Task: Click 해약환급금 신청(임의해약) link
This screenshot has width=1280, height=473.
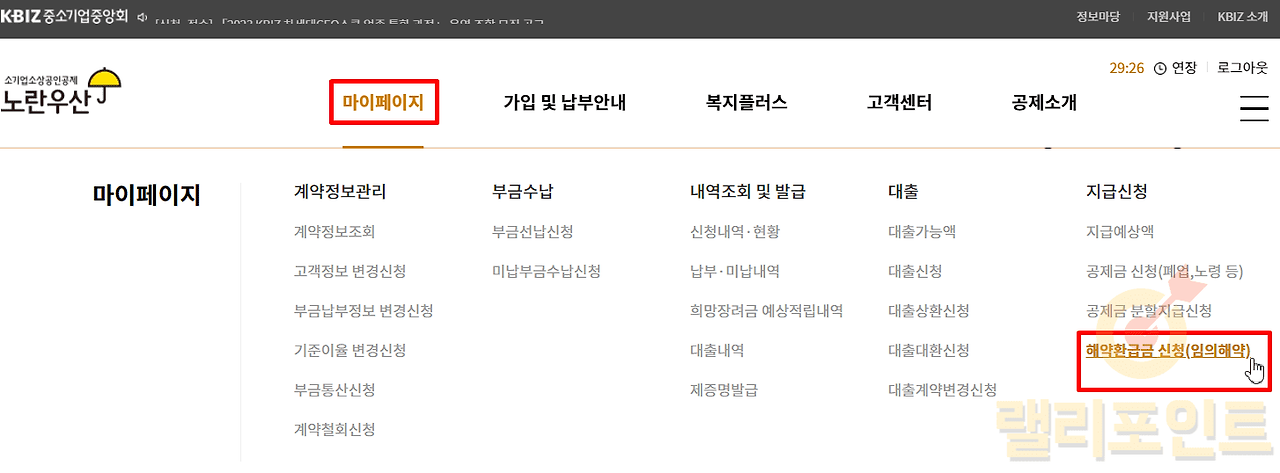Action: tap(1167, 350)
